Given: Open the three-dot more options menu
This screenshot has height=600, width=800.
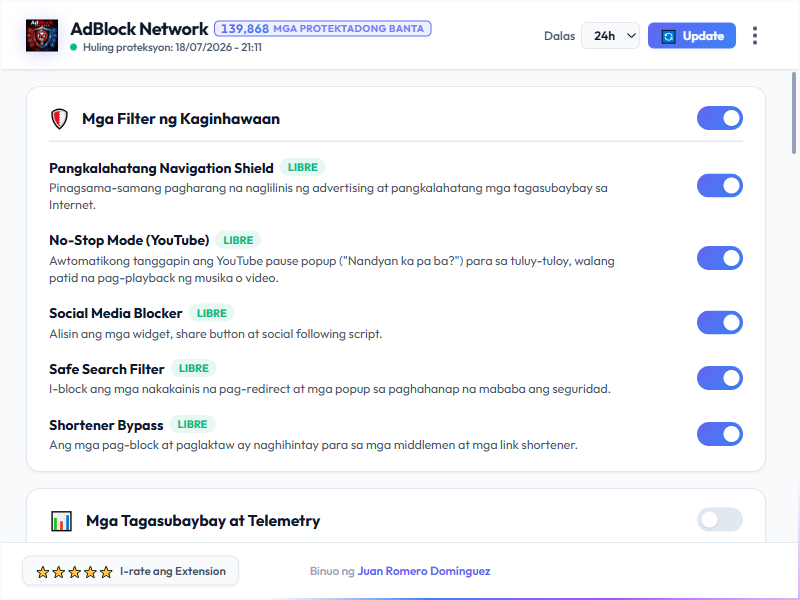Looking at the screenshot, I should pos(755,36).
